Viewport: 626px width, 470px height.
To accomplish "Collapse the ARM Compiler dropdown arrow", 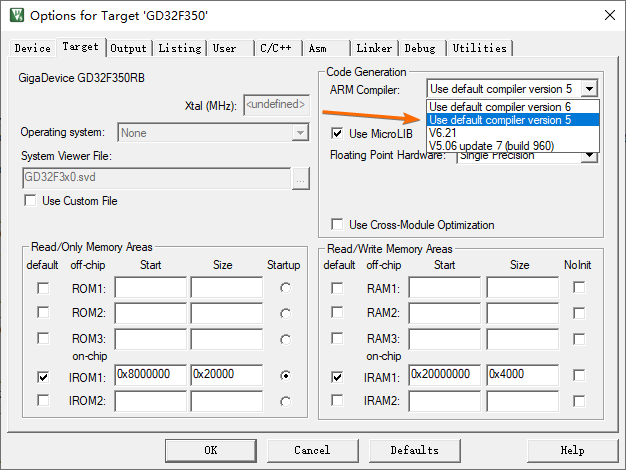I will tap(589, 89).
